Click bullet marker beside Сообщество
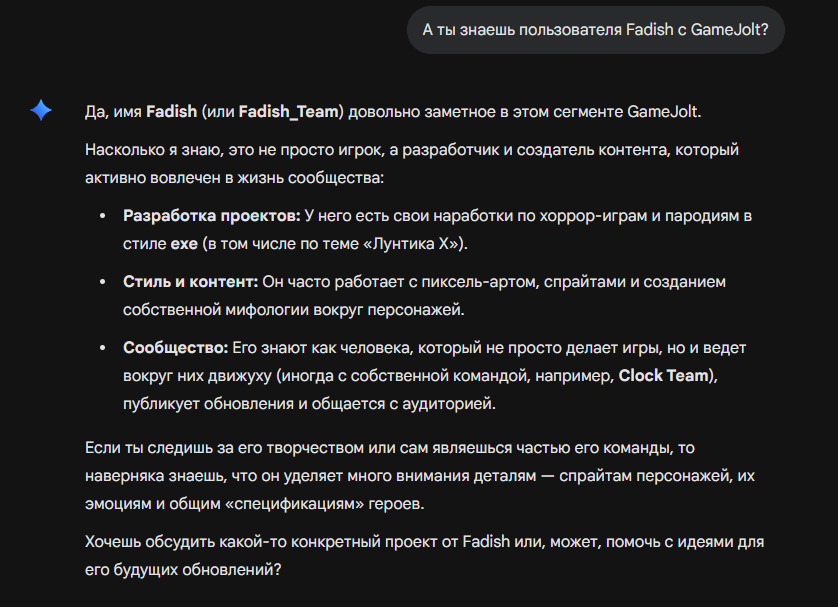Viewport: 838px width, 607px height. [102, 348]
